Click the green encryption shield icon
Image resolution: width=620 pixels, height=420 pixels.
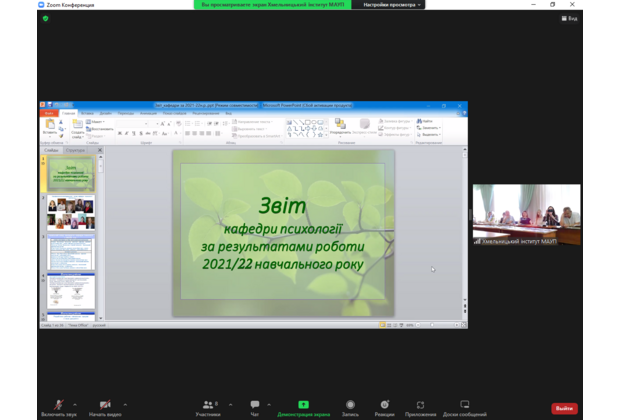pyautogui.click(x=45, y=18)
